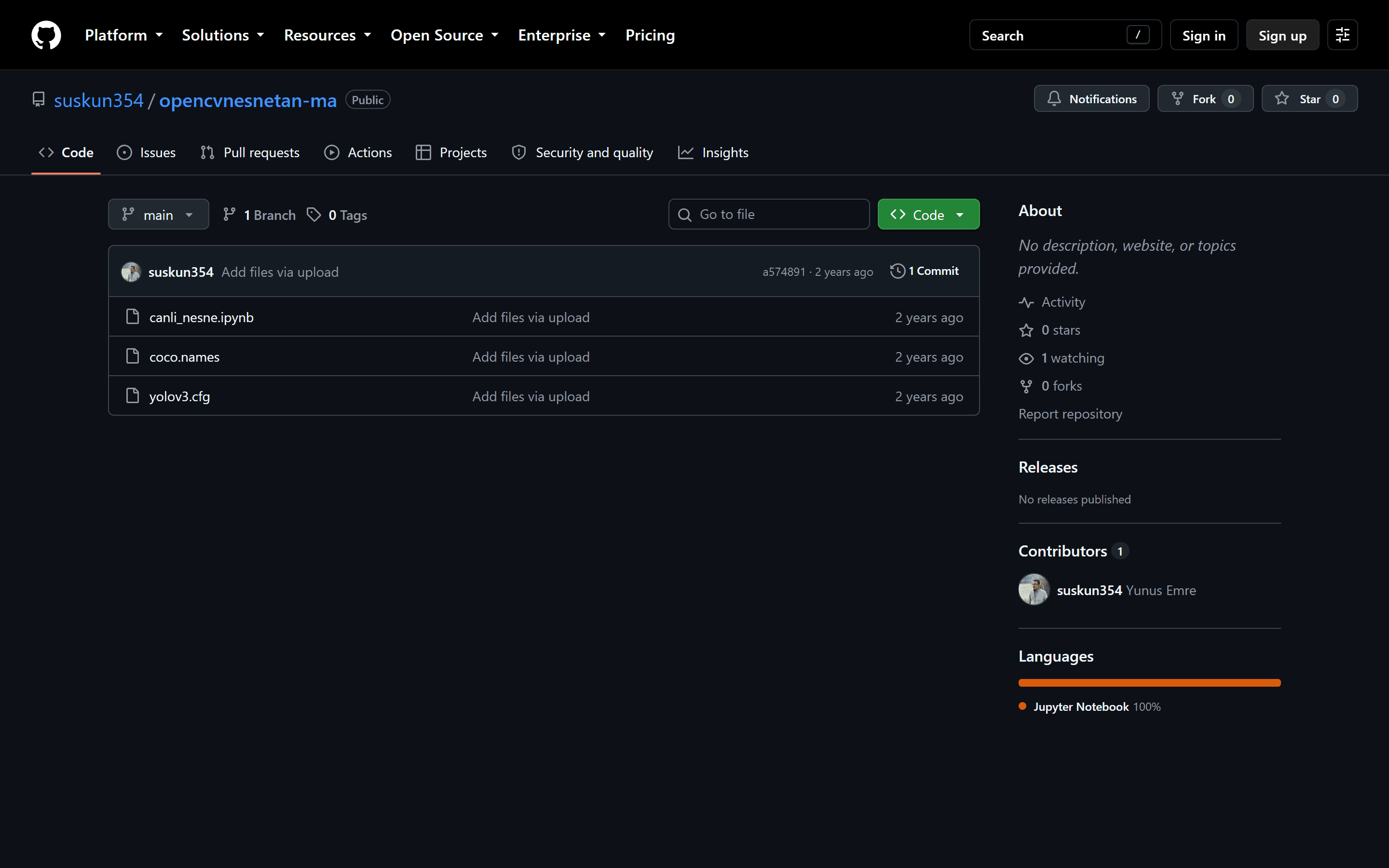The image size is (1389, 868).
Task: Open the contributor avatar of Yunus Emre
Action: (x=1034, y=590)
